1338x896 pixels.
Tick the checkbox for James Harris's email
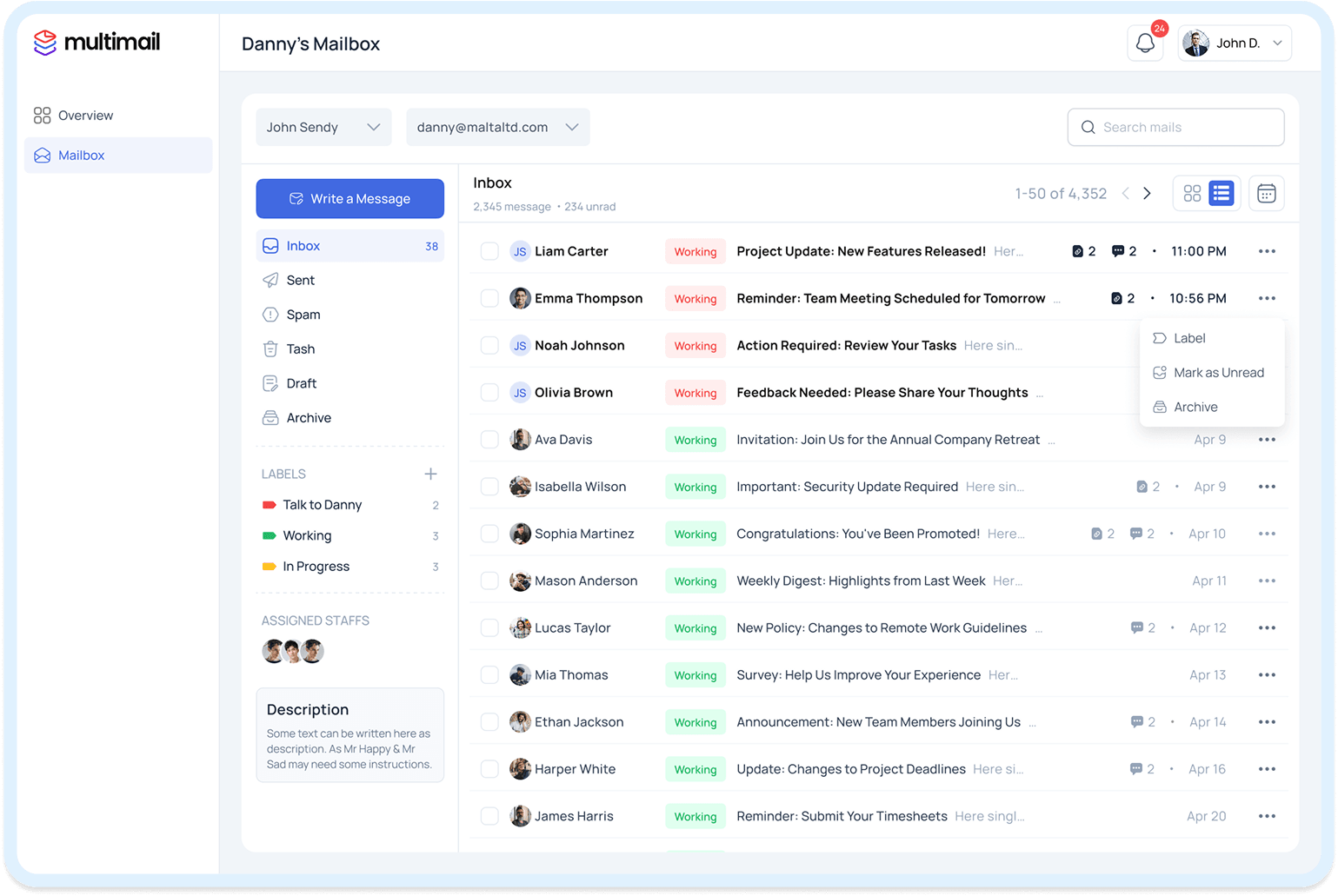pyautogui.click(x=489, y=815)
